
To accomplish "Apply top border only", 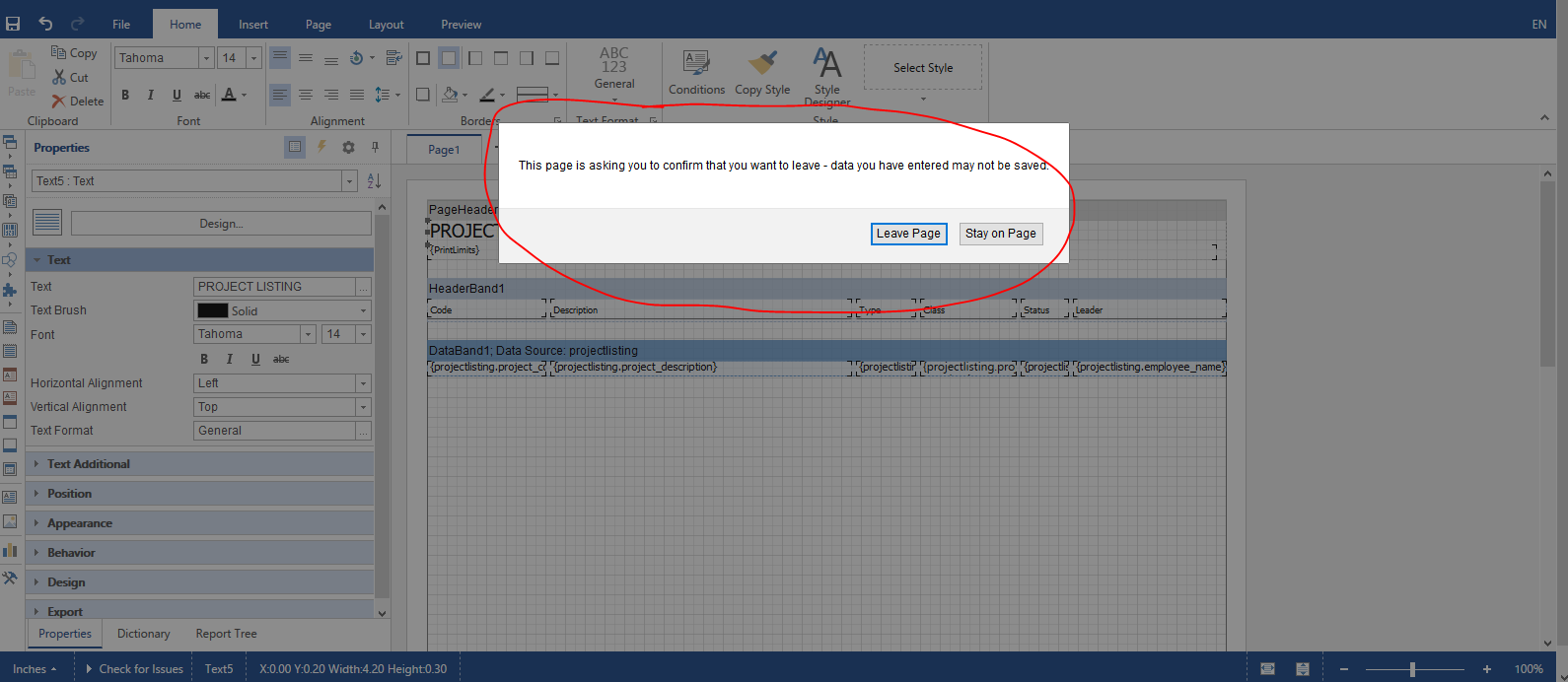I will (501, 58).
